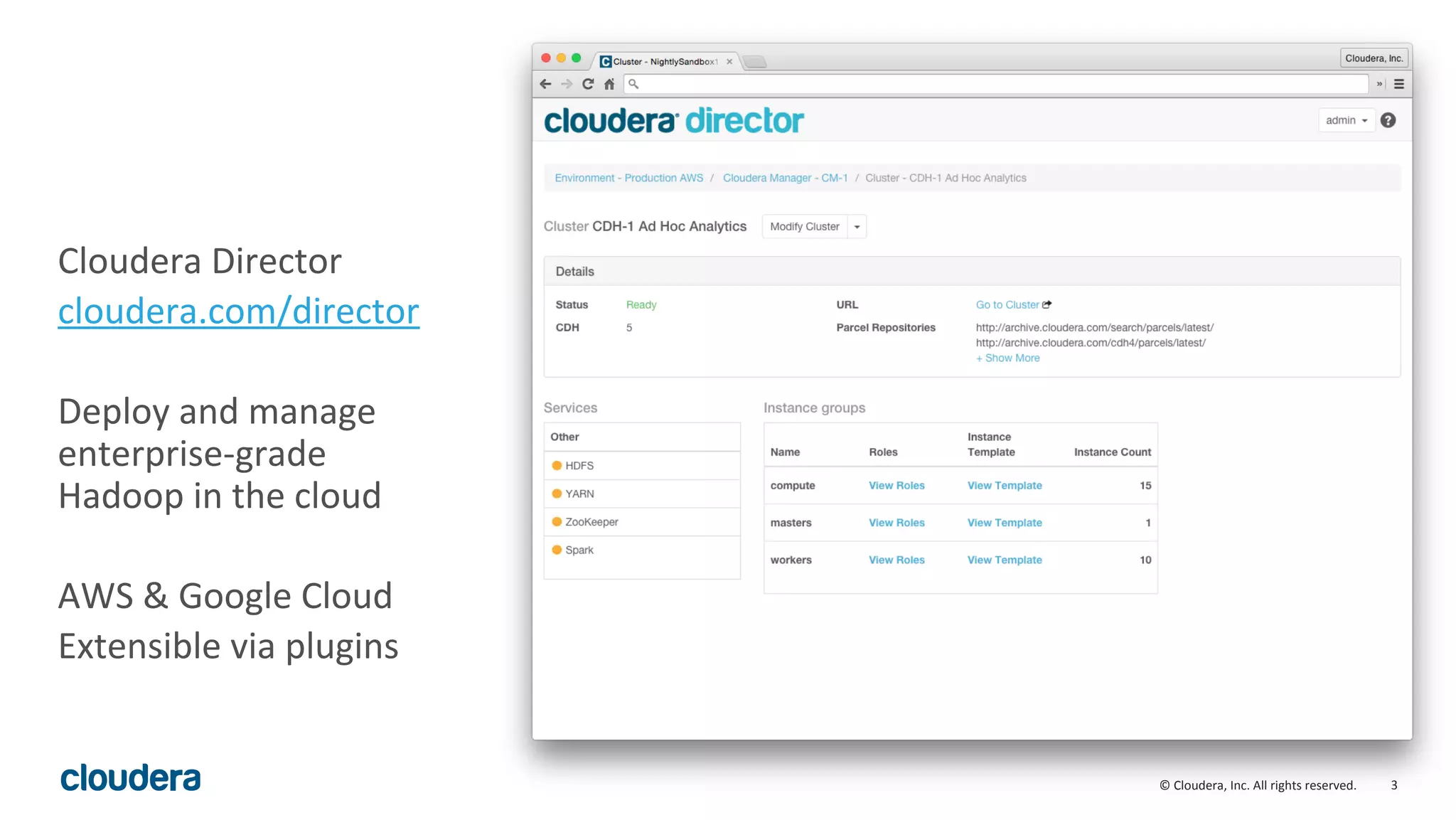1456x820 pixels.
Task: View Roles for masters group
Action: coord(896,523)
